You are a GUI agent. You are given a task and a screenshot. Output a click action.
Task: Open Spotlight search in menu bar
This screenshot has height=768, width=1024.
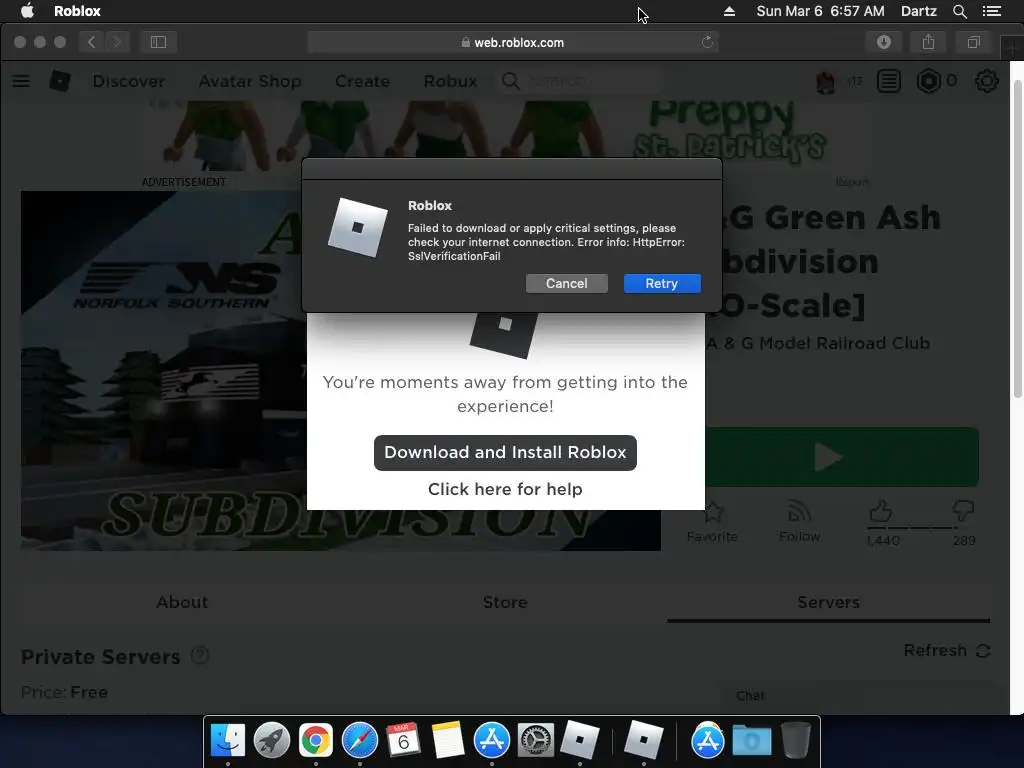(x=959, y=11)
